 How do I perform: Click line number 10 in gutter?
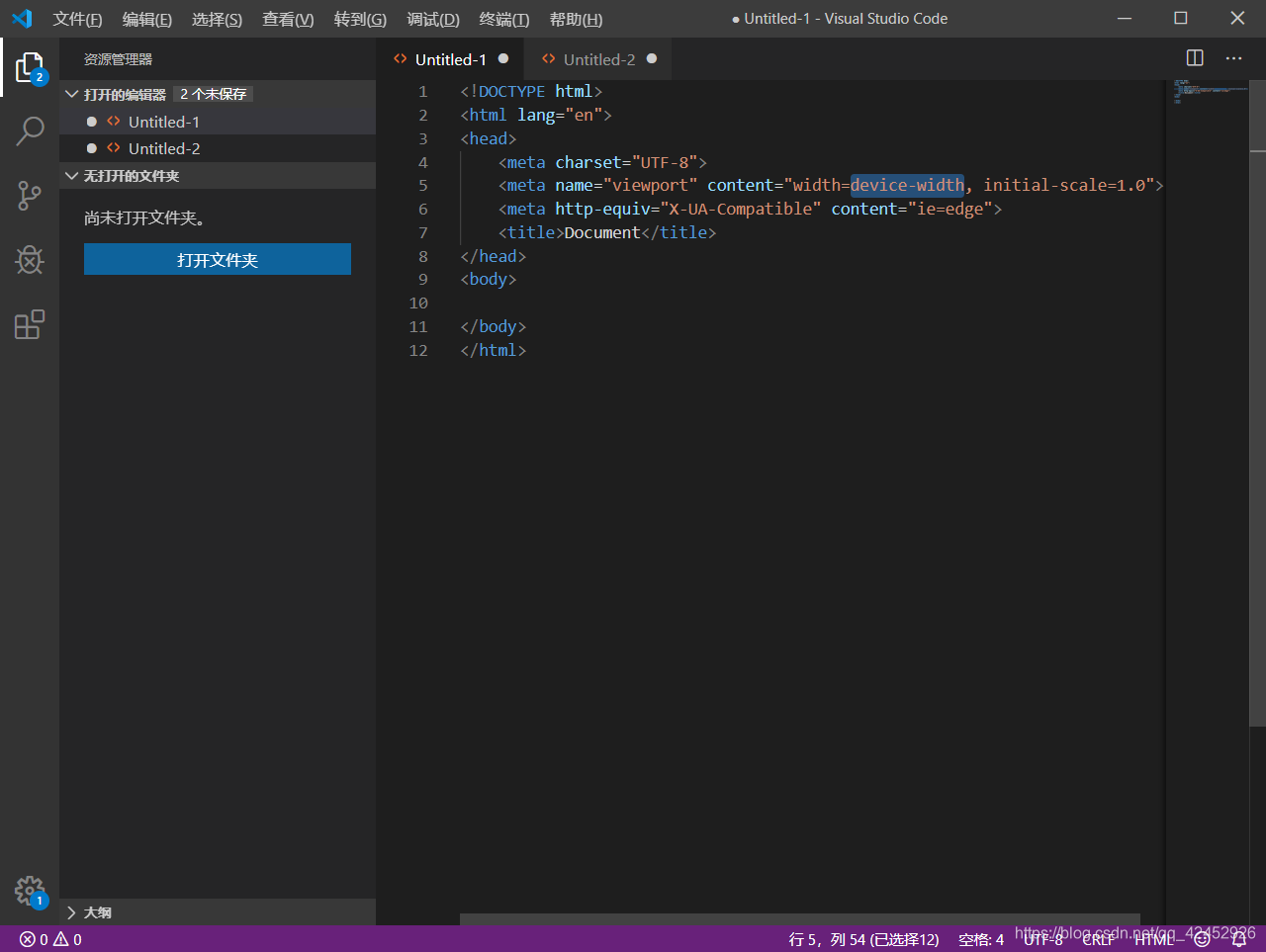pos(418,303)
